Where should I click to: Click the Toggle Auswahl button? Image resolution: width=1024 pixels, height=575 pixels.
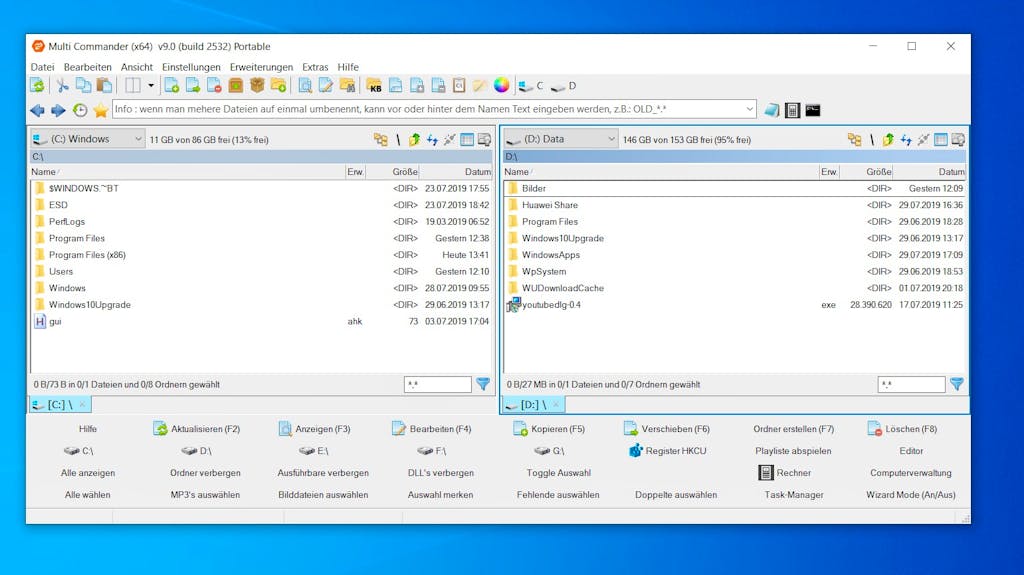click(x=558, y=472)
